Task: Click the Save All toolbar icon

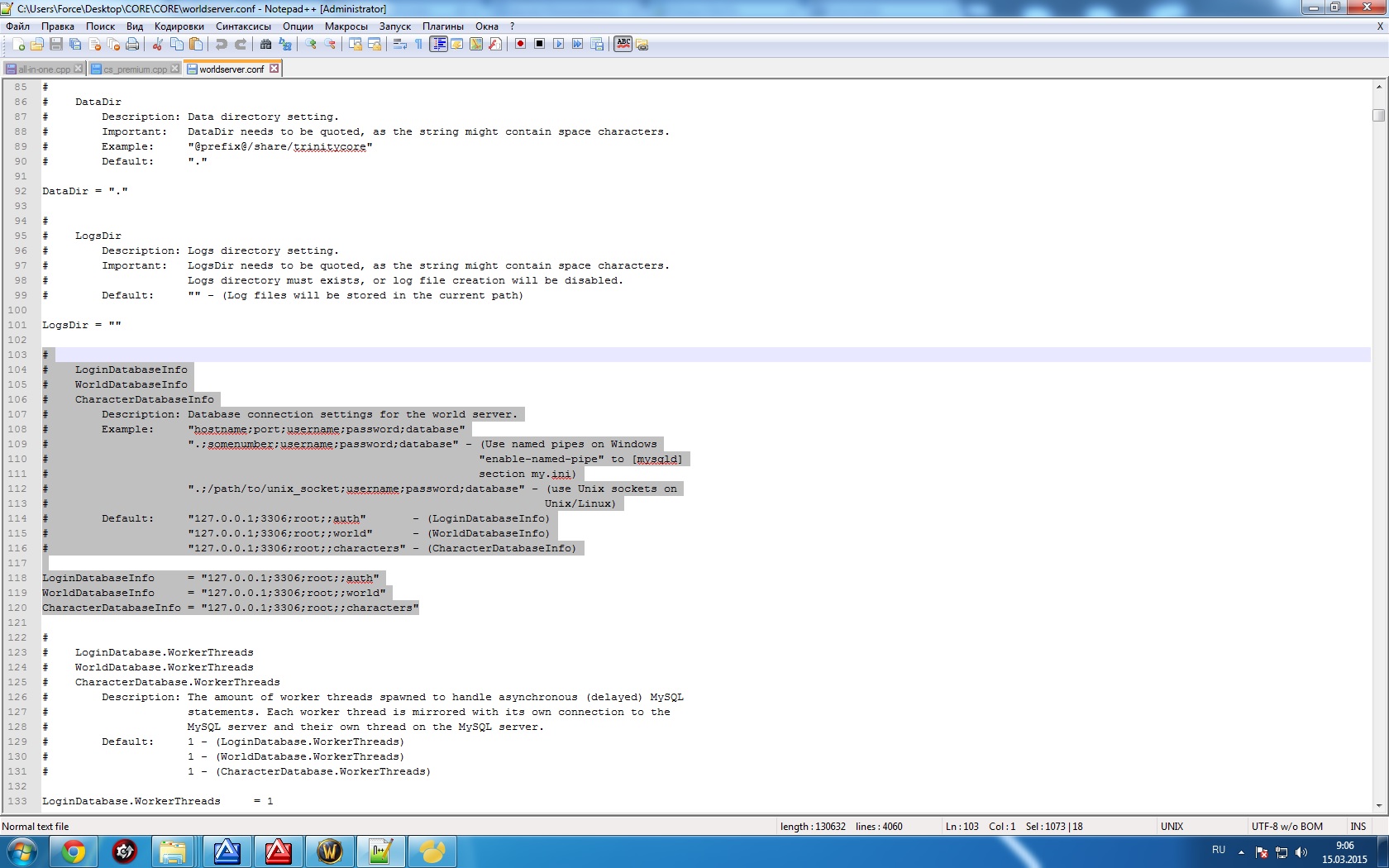Action: (x=75, y=45)
